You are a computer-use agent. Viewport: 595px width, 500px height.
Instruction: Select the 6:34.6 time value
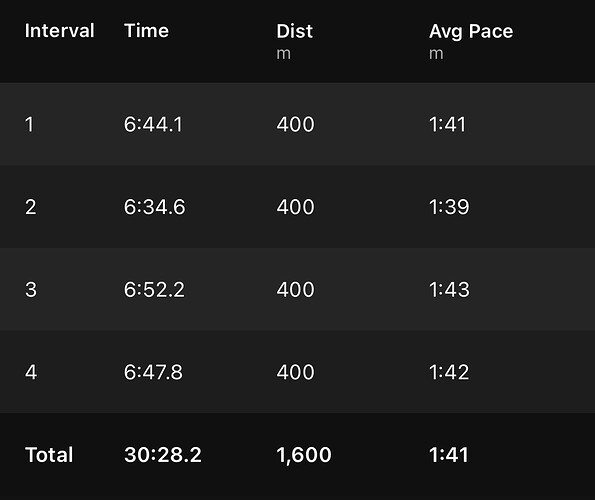click(x=155, y=207)
